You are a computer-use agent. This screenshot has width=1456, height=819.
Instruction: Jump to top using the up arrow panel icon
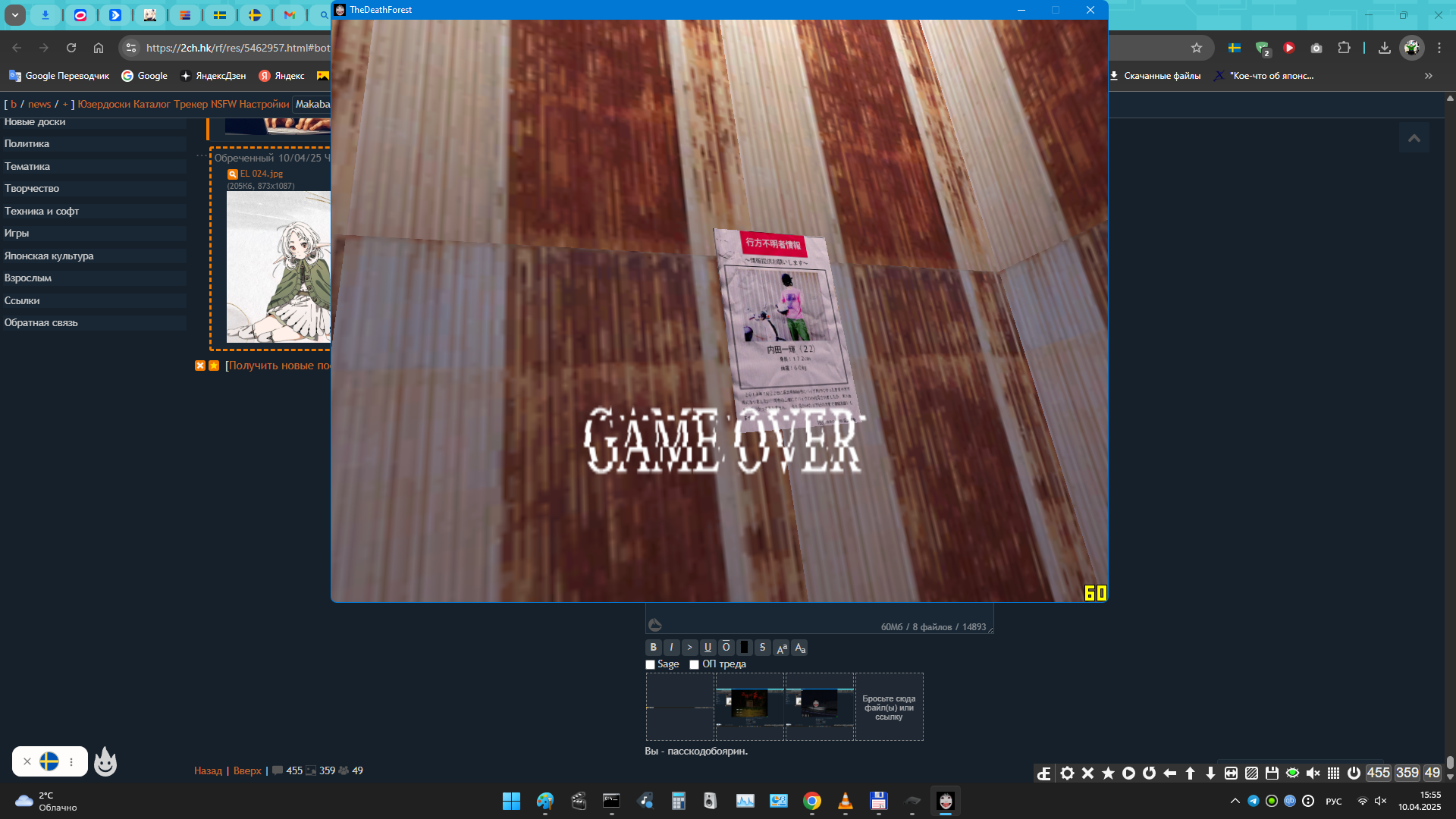(1190, 773)
